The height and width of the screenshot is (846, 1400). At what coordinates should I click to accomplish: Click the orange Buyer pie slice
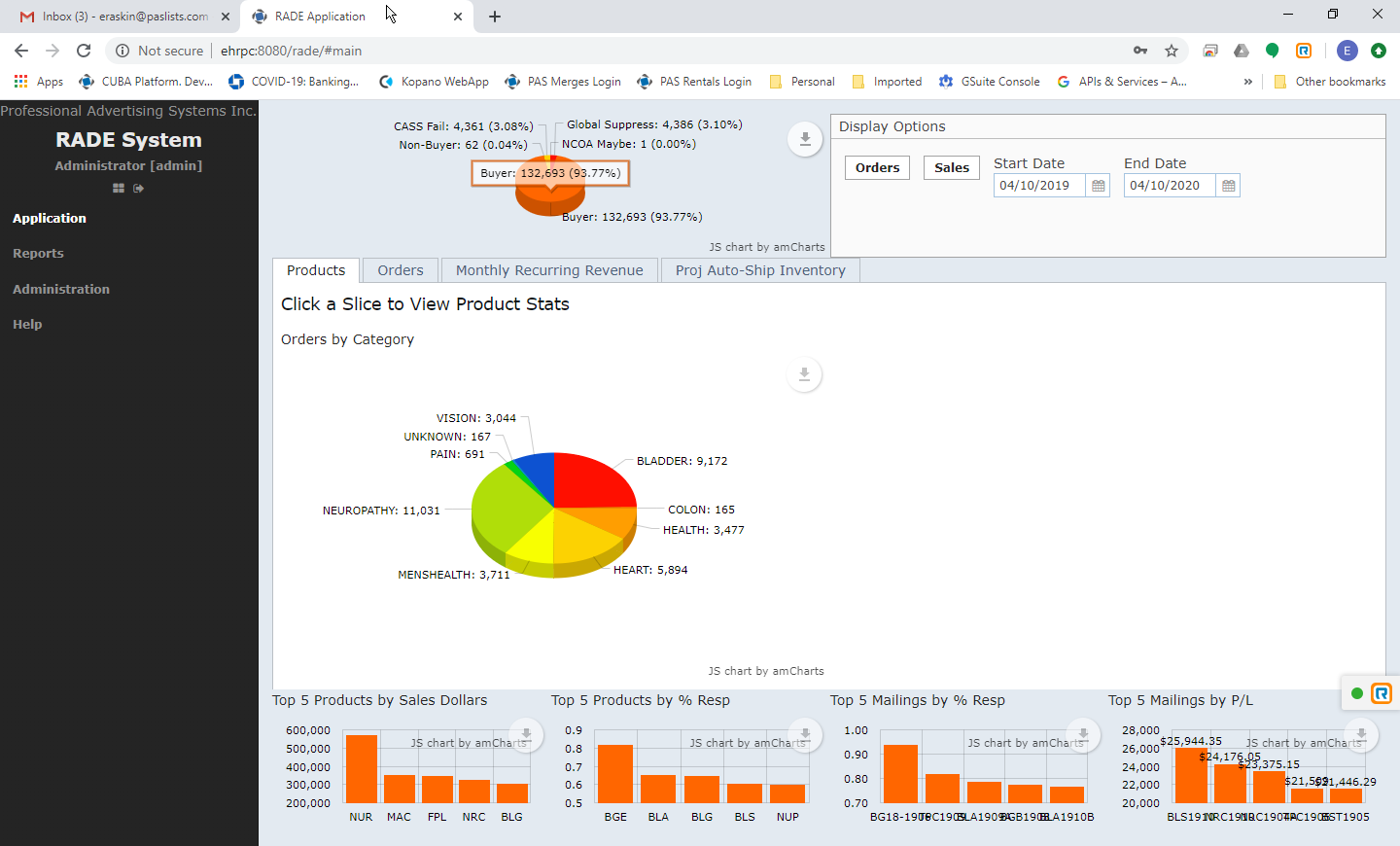[550, 199]
